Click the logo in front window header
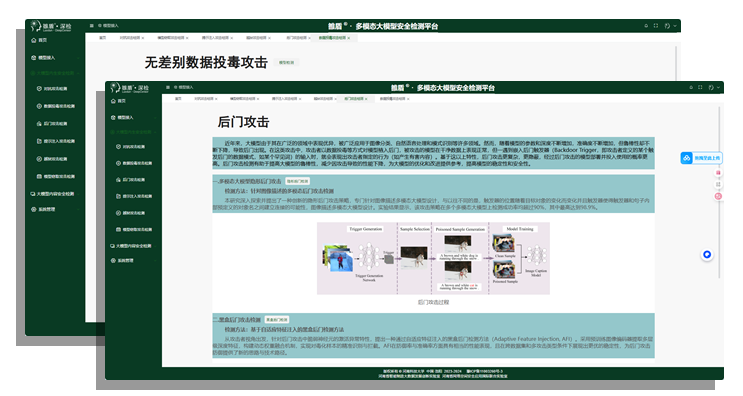 pos(129,88)
